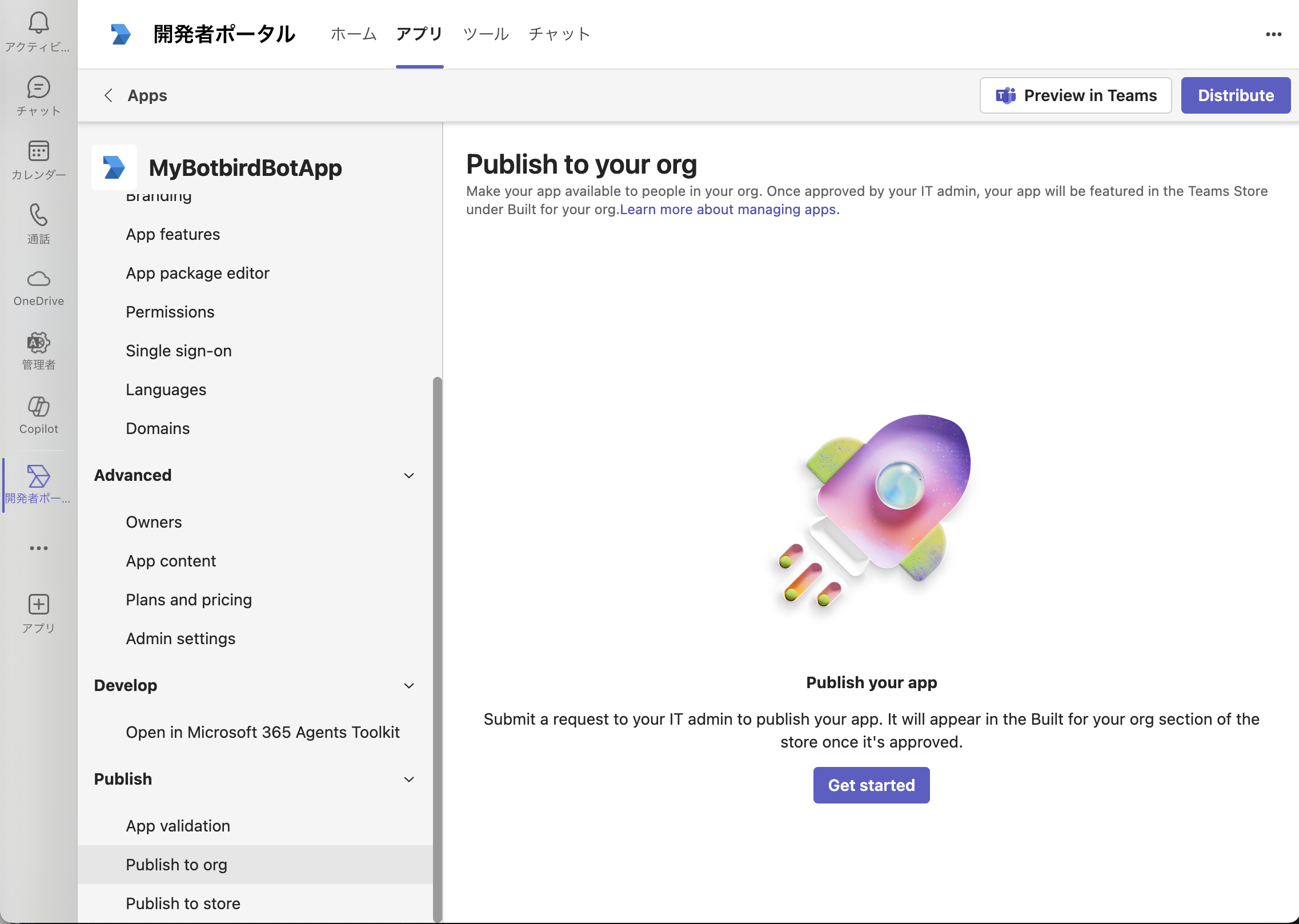Open the Copilot icon in the sidebar
This screenshot has height=924, width=1299.
(38, 407)
